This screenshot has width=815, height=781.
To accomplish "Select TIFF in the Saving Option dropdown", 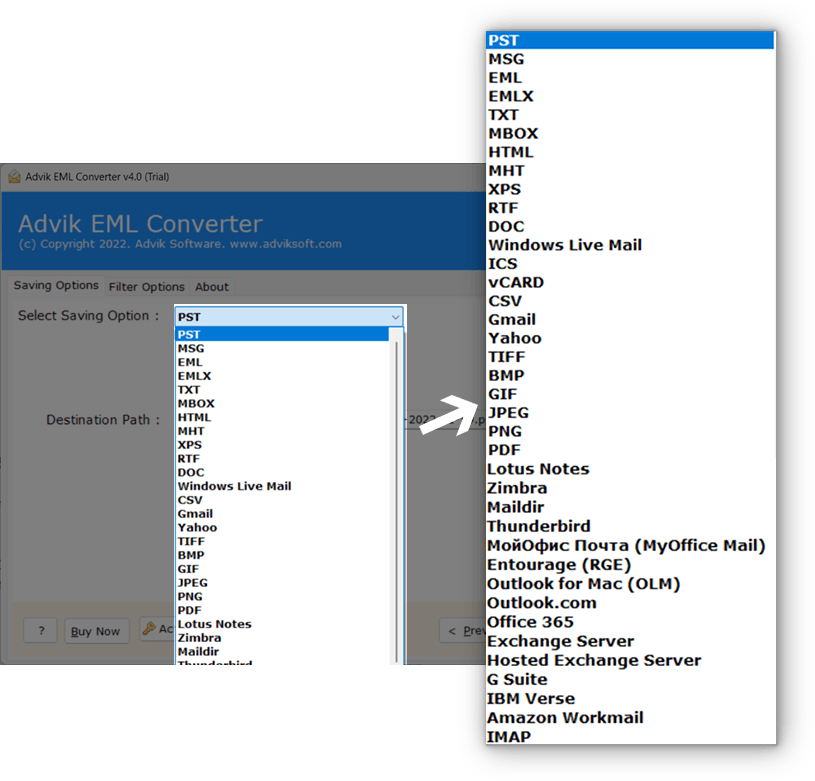I will 282,541.
